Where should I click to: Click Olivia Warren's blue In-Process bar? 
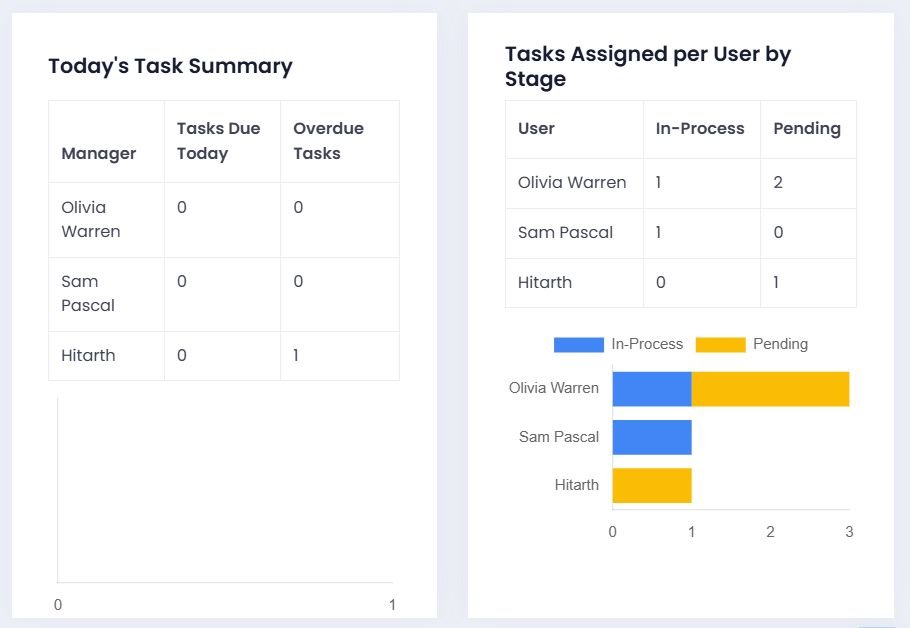[x=651, y=388]
